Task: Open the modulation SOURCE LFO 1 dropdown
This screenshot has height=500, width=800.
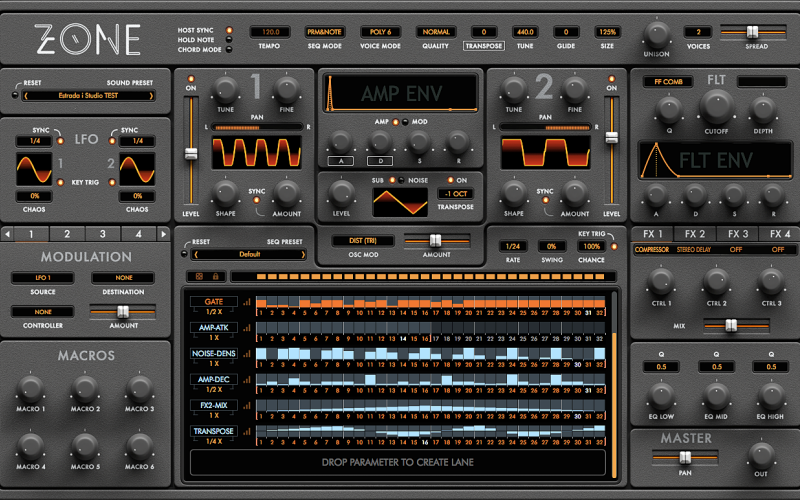Action: coord(43,278)
